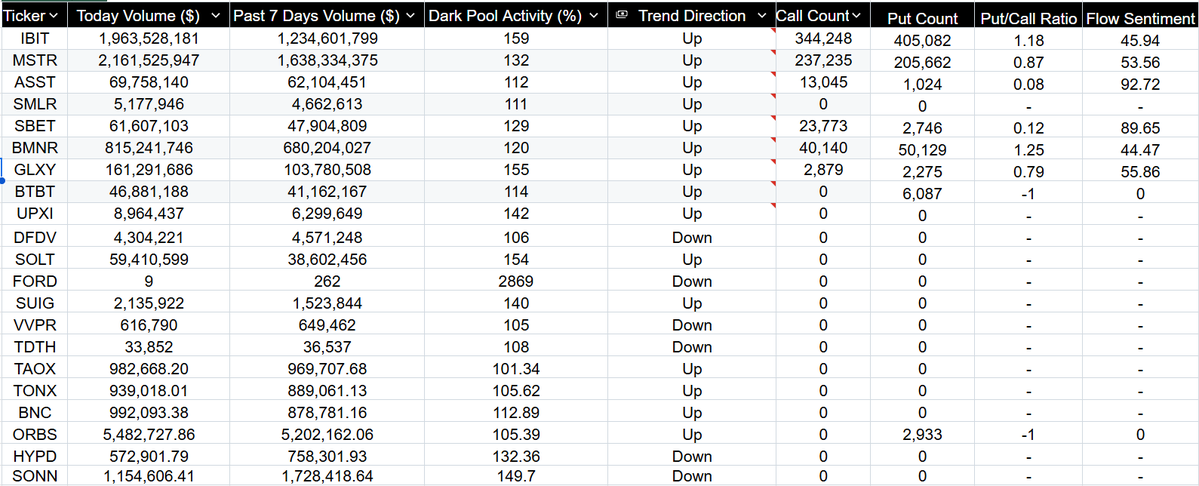
Task: Click the today volume value 9 for FORD
Action: (x=148, y=281)
